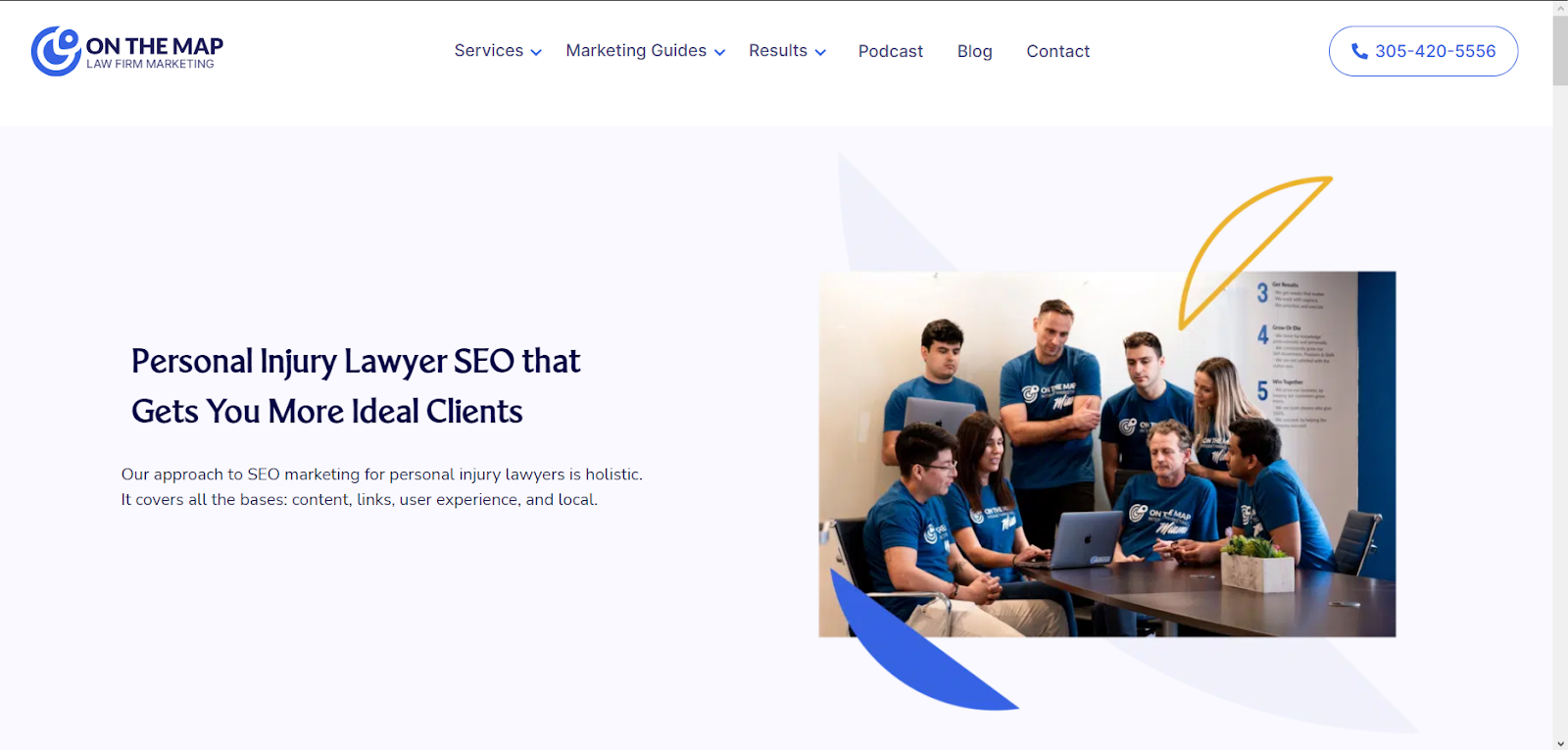Click the page vertical scrollbar thumb
The height and width of the screenshot is (750, 1568).
pyautogui.click(x=1560, y=50)
